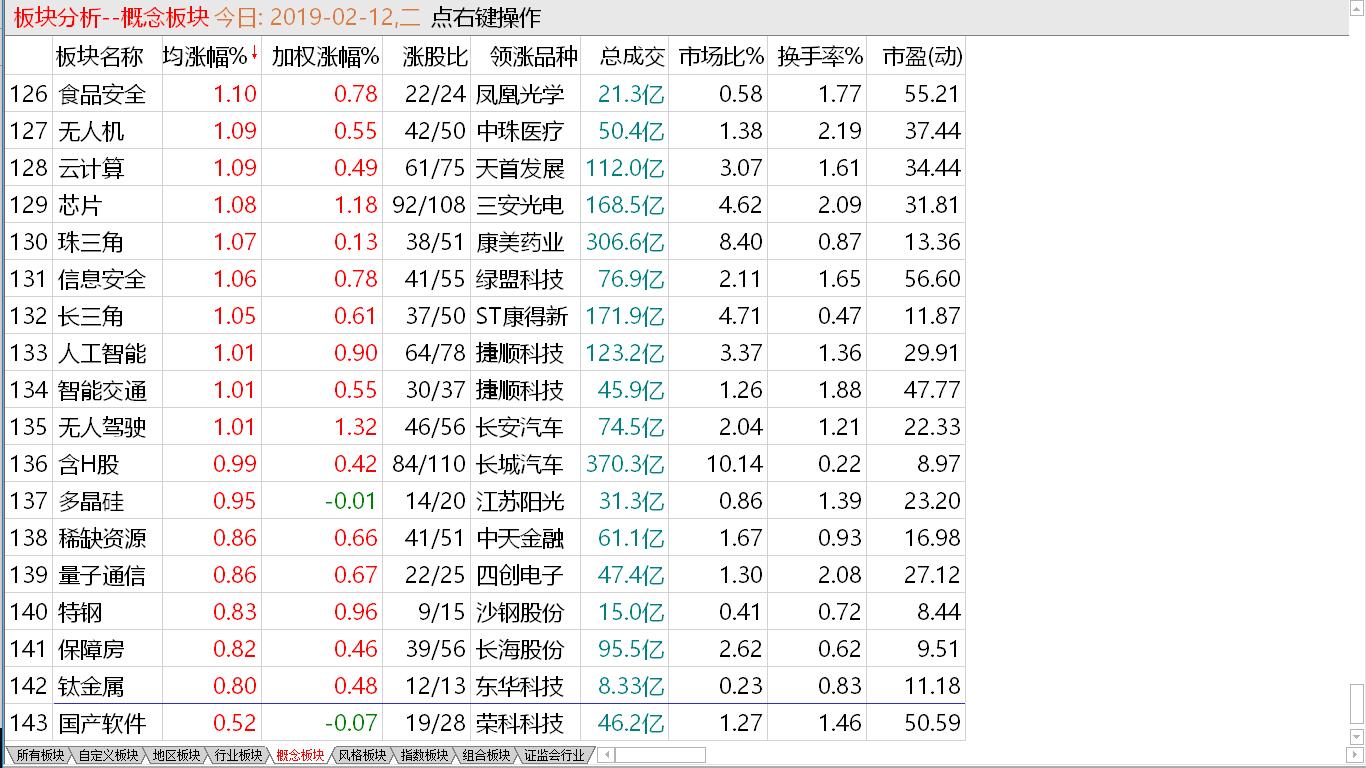The image size is (1366, 768).
Task: Select the 钛金属 row
Action: [x=485, y=686]
